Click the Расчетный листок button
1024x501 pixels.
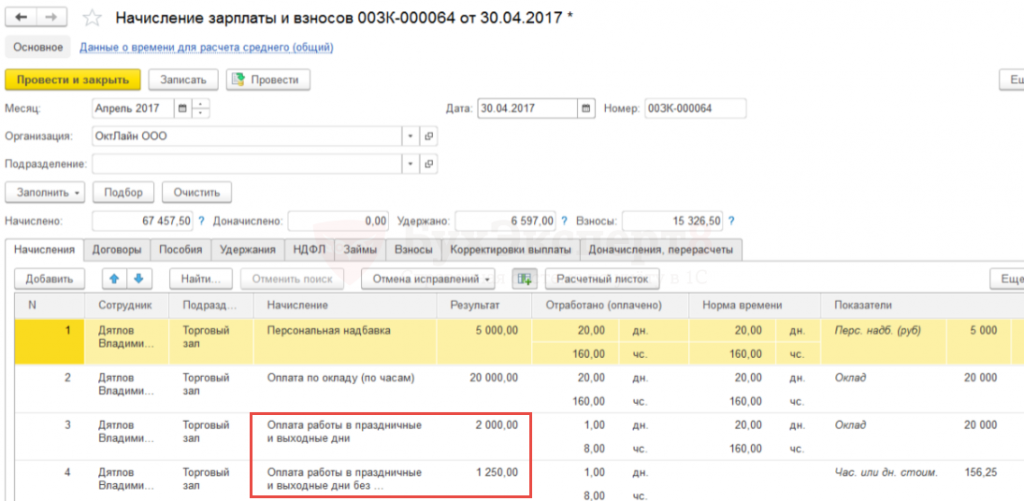click(x=602, y=278)
